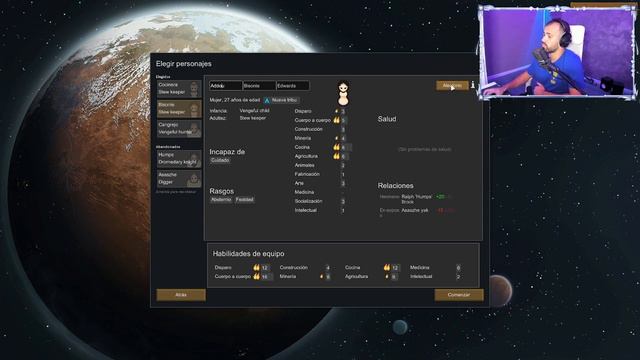Click the nickname field reading Bisonte
Screen dimensions: 640x360
tap(259, 86)
